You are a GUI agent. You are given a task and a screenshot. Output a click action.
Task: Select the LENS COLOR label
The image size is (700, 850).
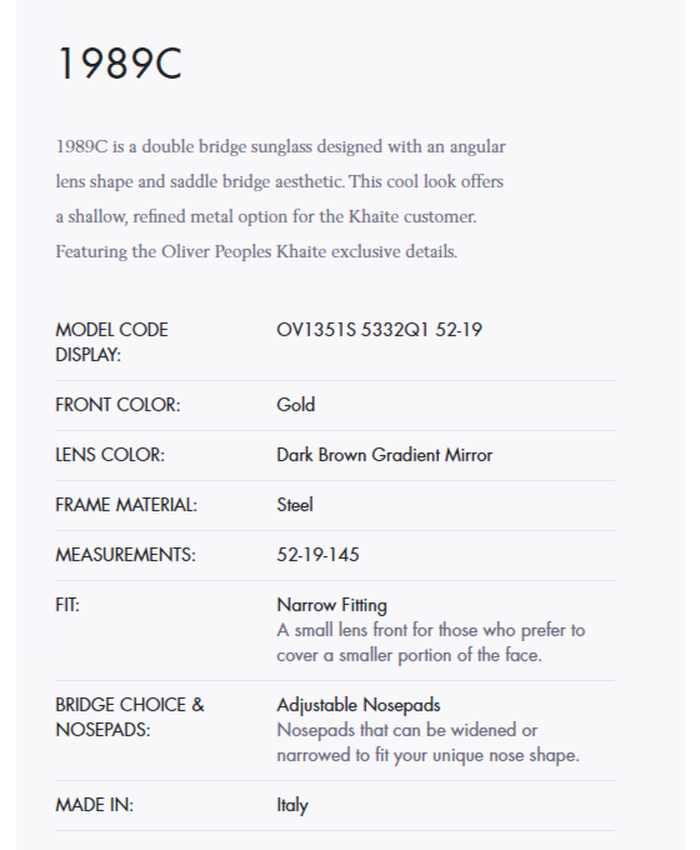tap(109, 455)
